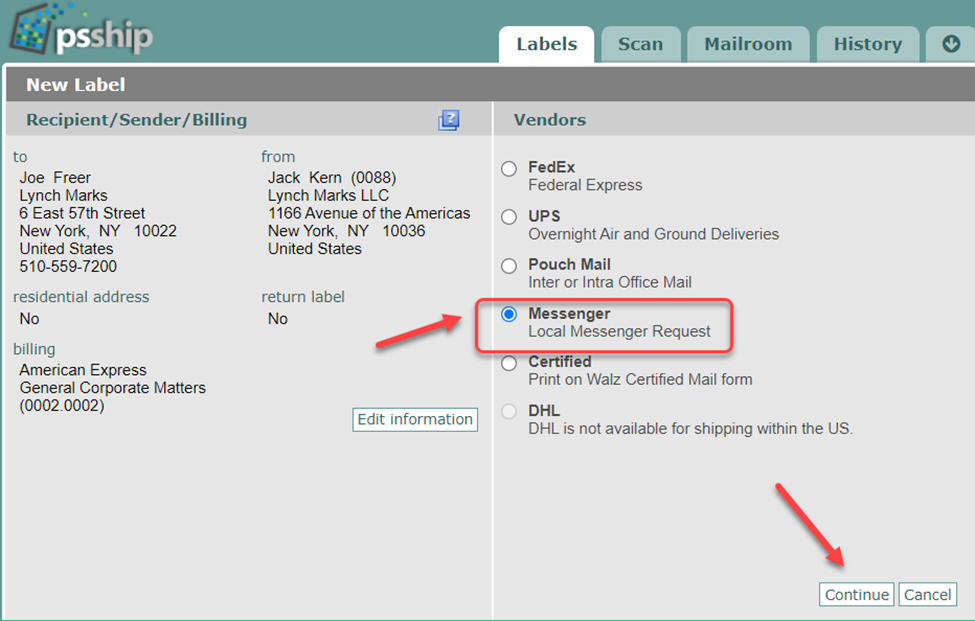Switch to the Labels tab

[547, 44]
